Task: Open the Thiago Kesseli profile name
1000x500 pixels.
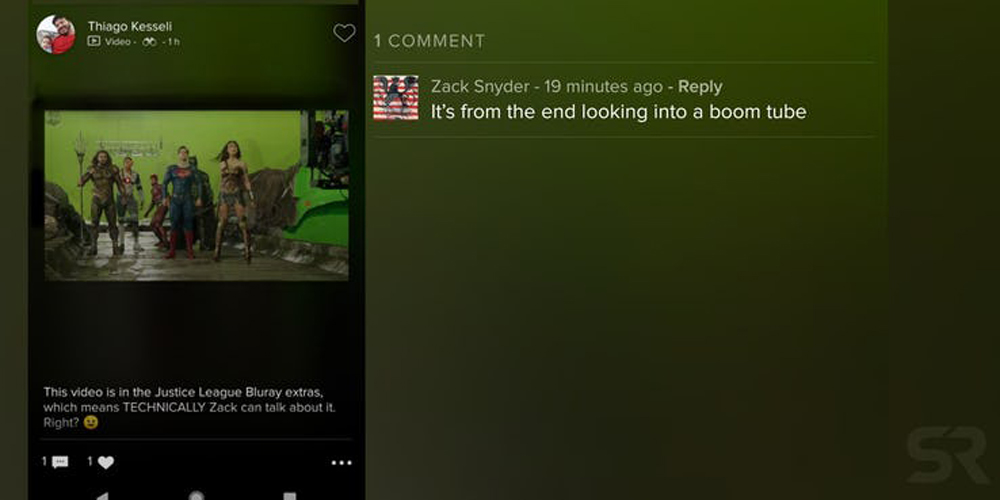Action: pos(129,26)
